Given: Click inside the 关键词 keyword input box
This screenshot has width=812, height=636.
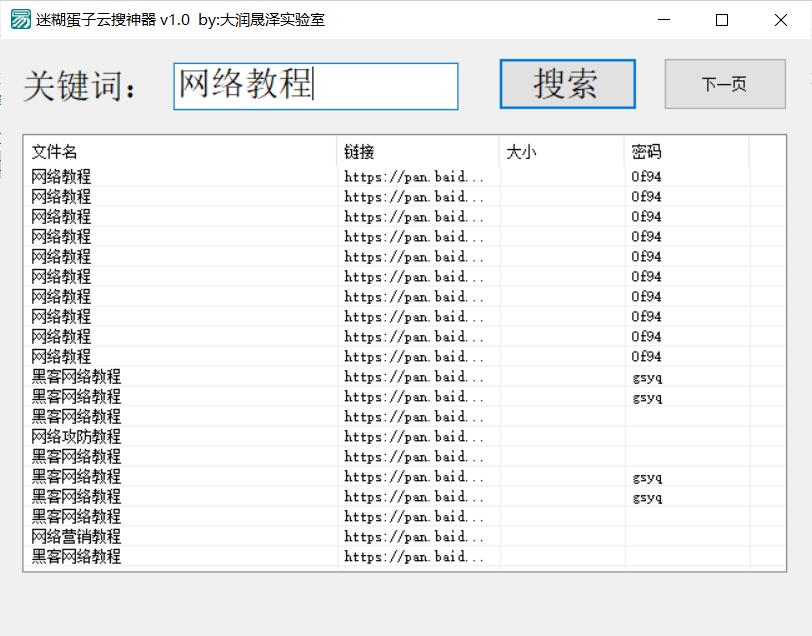Looking at the screenshot, I should point(315,87).
